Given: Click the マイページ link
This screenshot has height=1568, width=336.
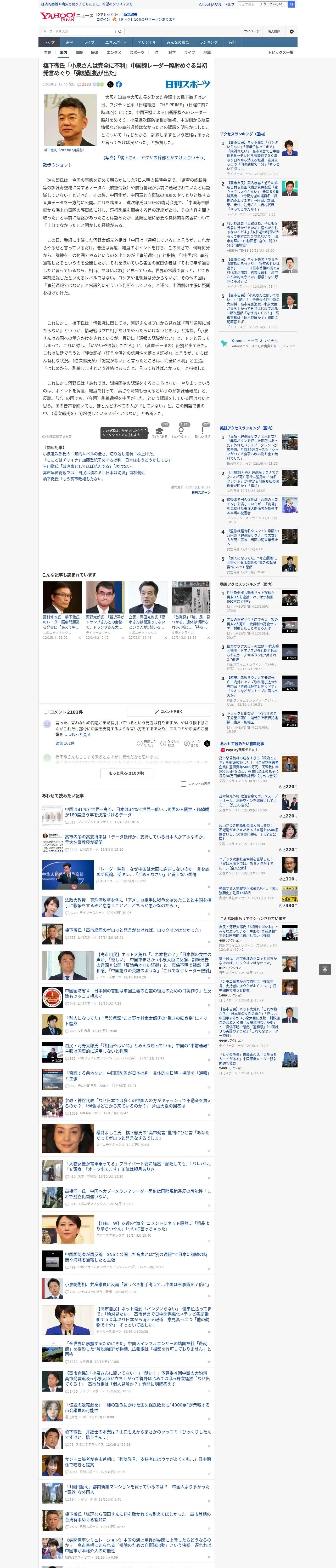Looking at the screenshot, I should click(251, 32).
